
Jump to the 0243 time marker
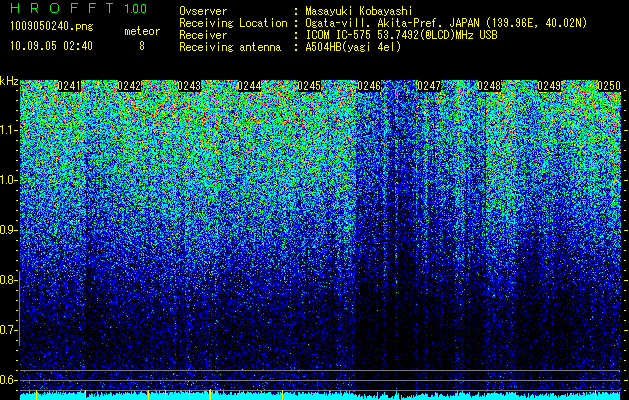[x=189, y=86]
